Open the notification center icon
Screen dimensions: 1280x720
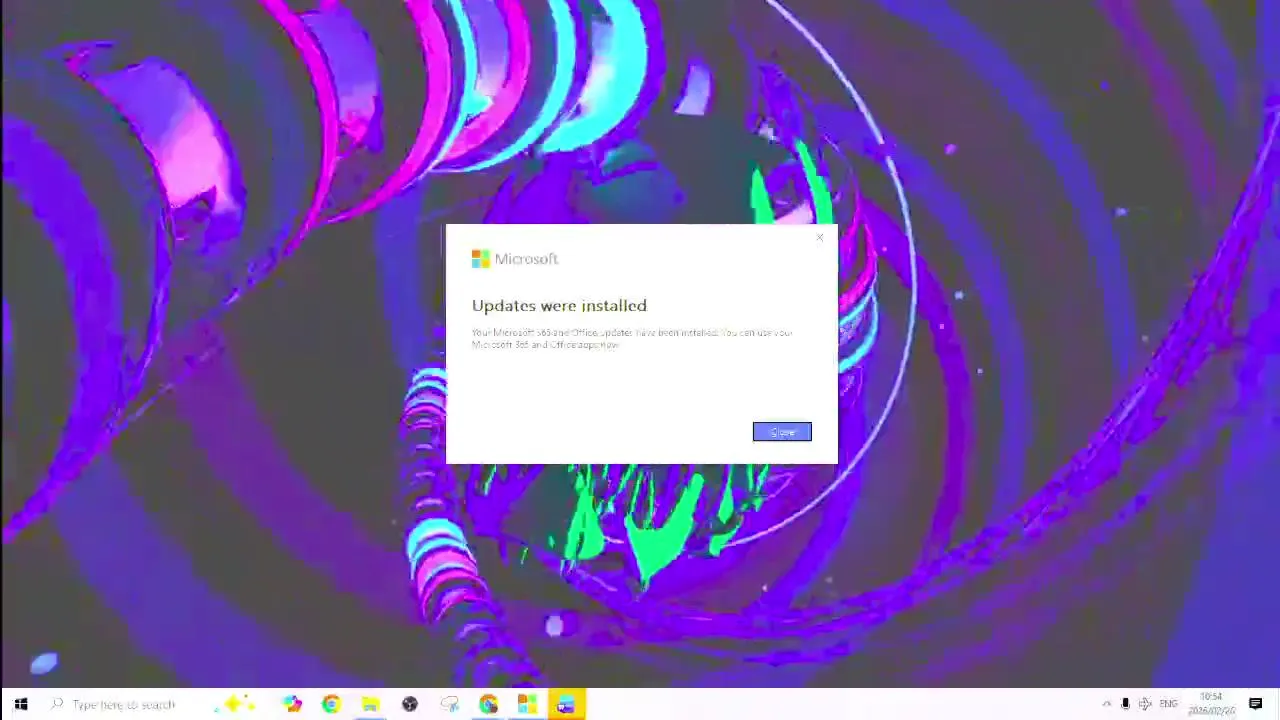pos(1256,704)
